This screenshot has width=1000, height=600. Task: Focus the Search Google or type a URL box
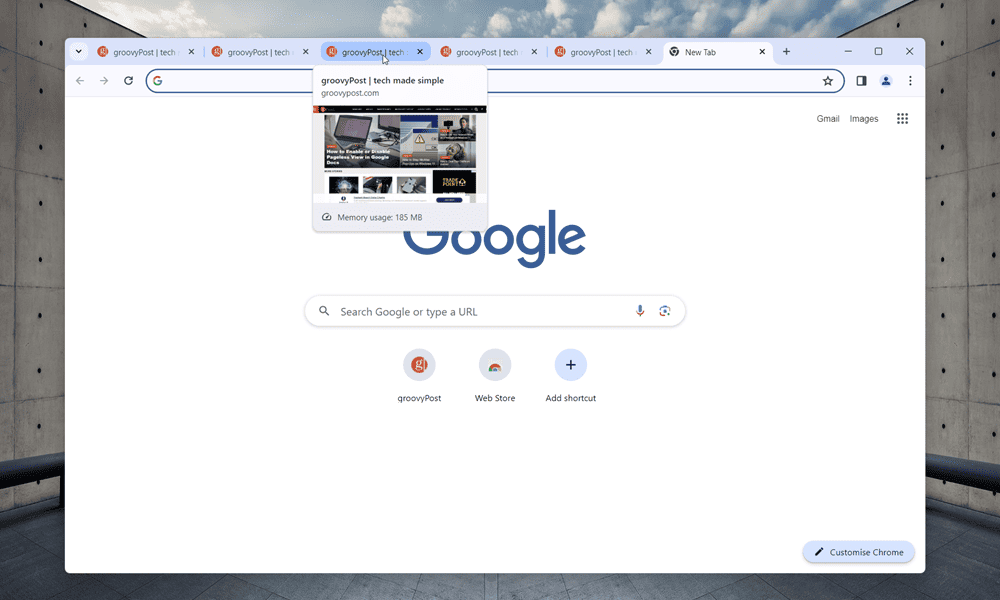[495, 311]
